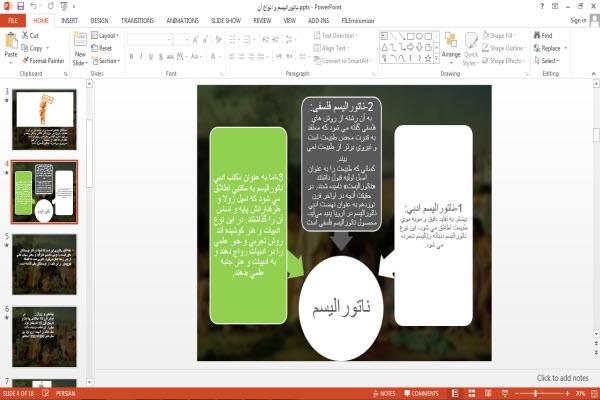Increase font size with the larger A

(196, 39)
